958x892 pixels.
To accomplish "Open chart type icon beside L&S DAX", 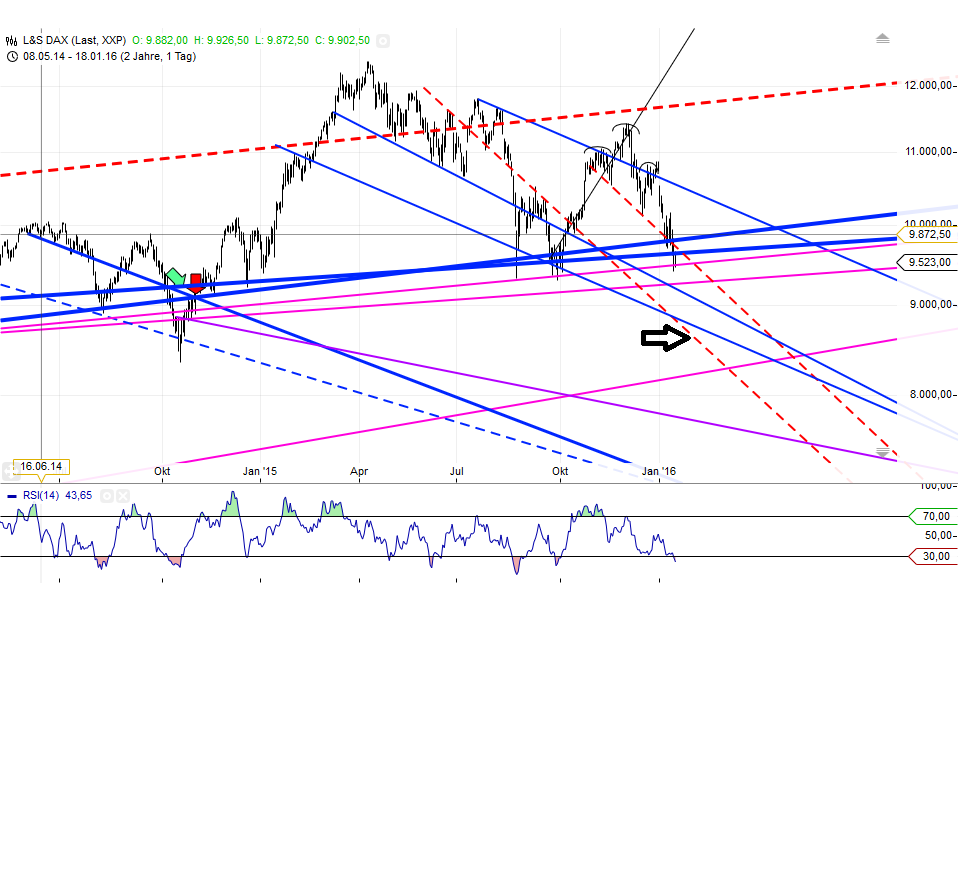I will pyautogui.click(x=12, y=41).
